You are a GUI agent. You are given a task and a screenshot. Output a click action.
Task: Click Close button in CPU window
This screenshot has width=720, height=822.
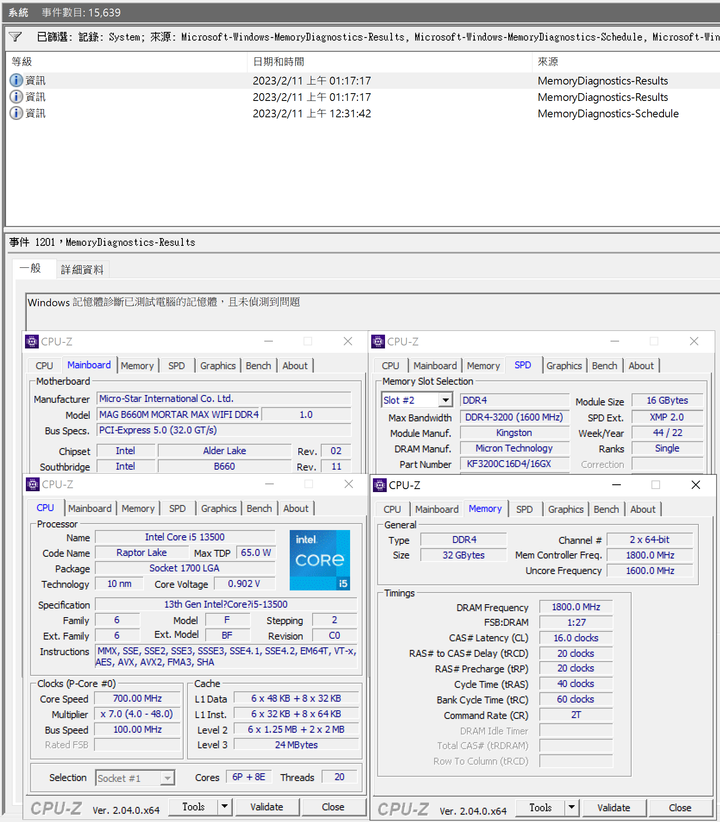click(x=333, y=807)
